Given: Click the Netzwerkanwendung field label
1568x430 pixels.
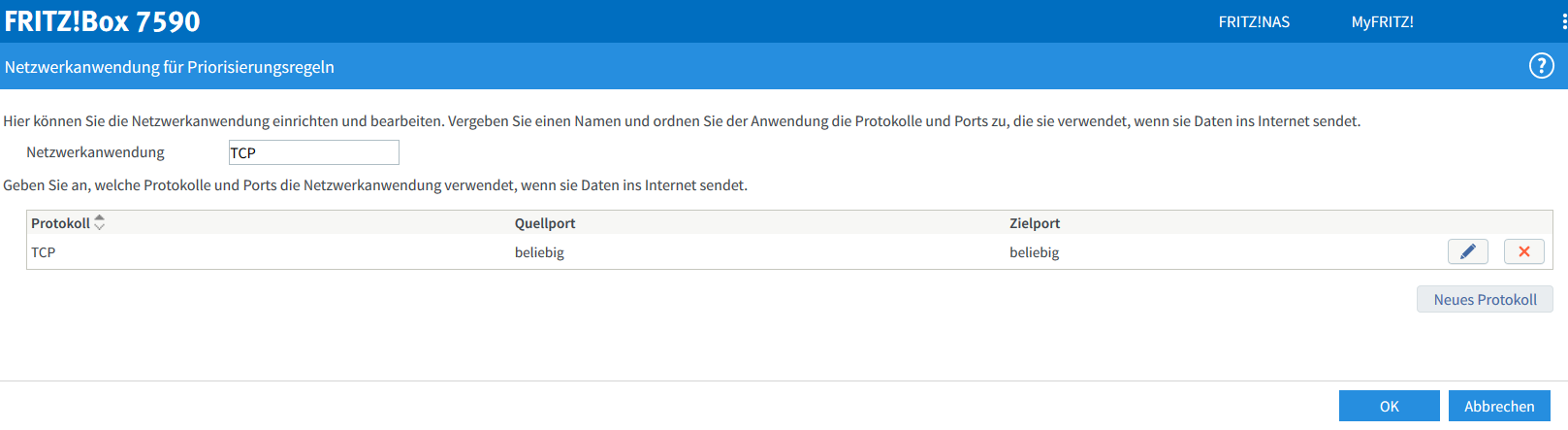Looking at the screenshot, I should (x=95, y=152).
